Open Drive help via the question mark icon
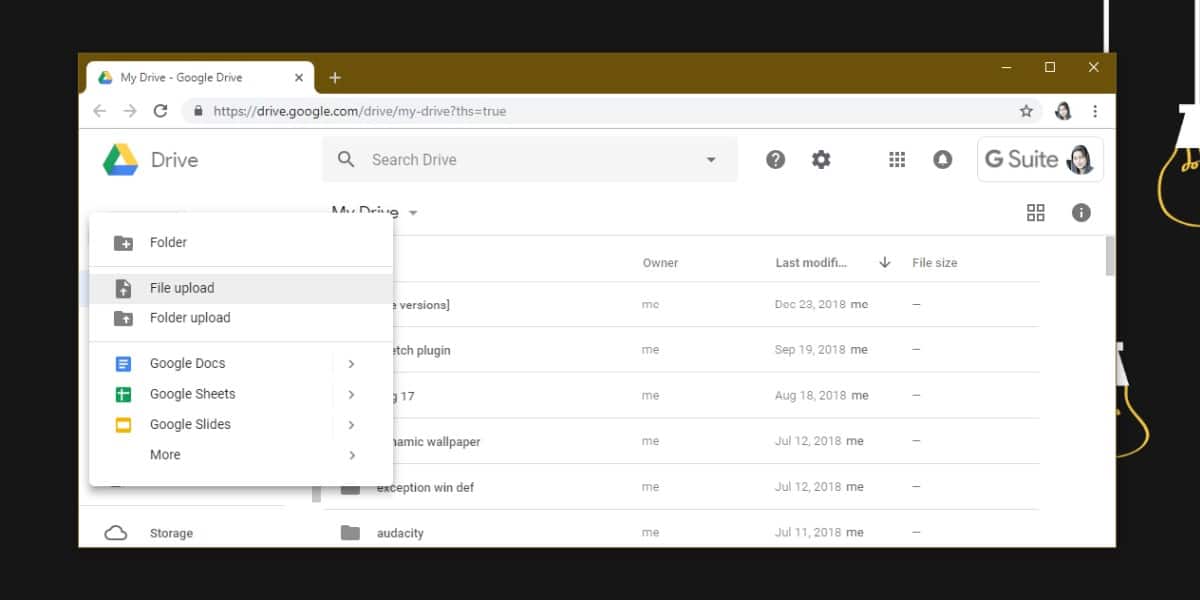Screen dimensions: 1200x600 (x=775, y=159)
